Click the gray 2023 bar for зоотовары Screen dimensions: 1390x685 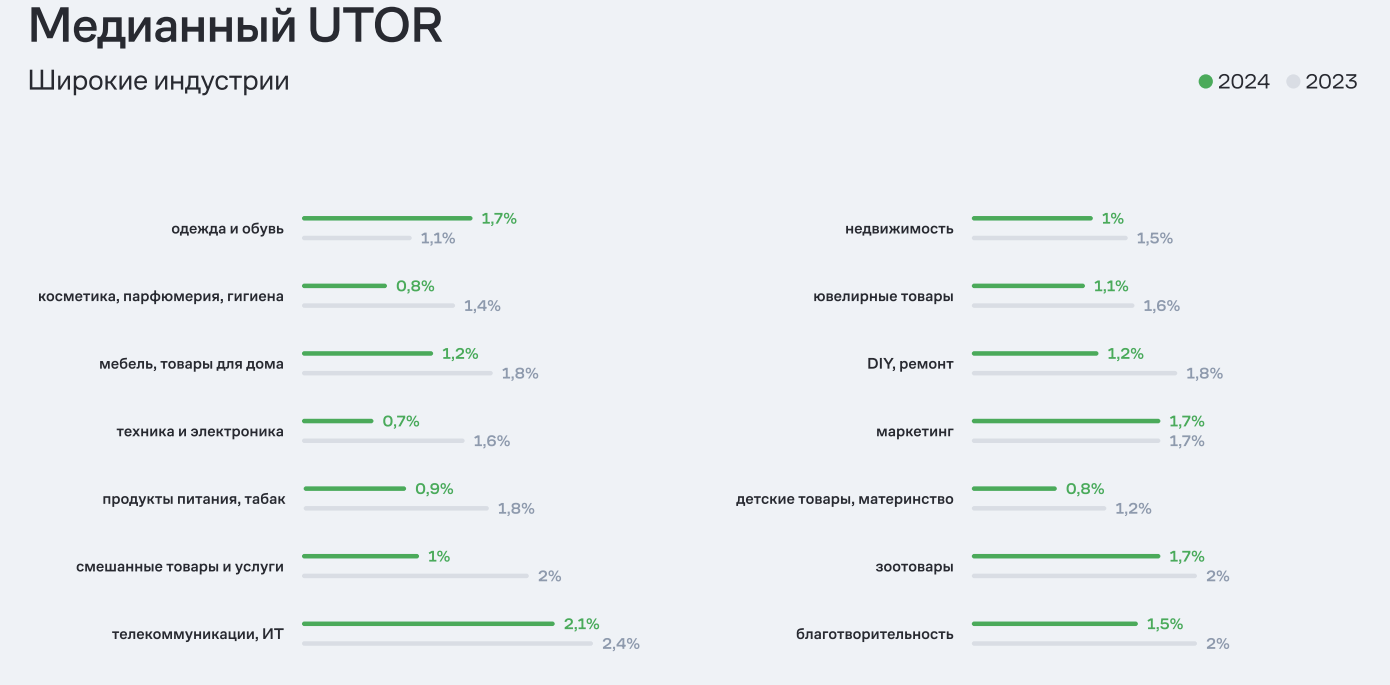pyautogui.click(x=1083, y=576)
